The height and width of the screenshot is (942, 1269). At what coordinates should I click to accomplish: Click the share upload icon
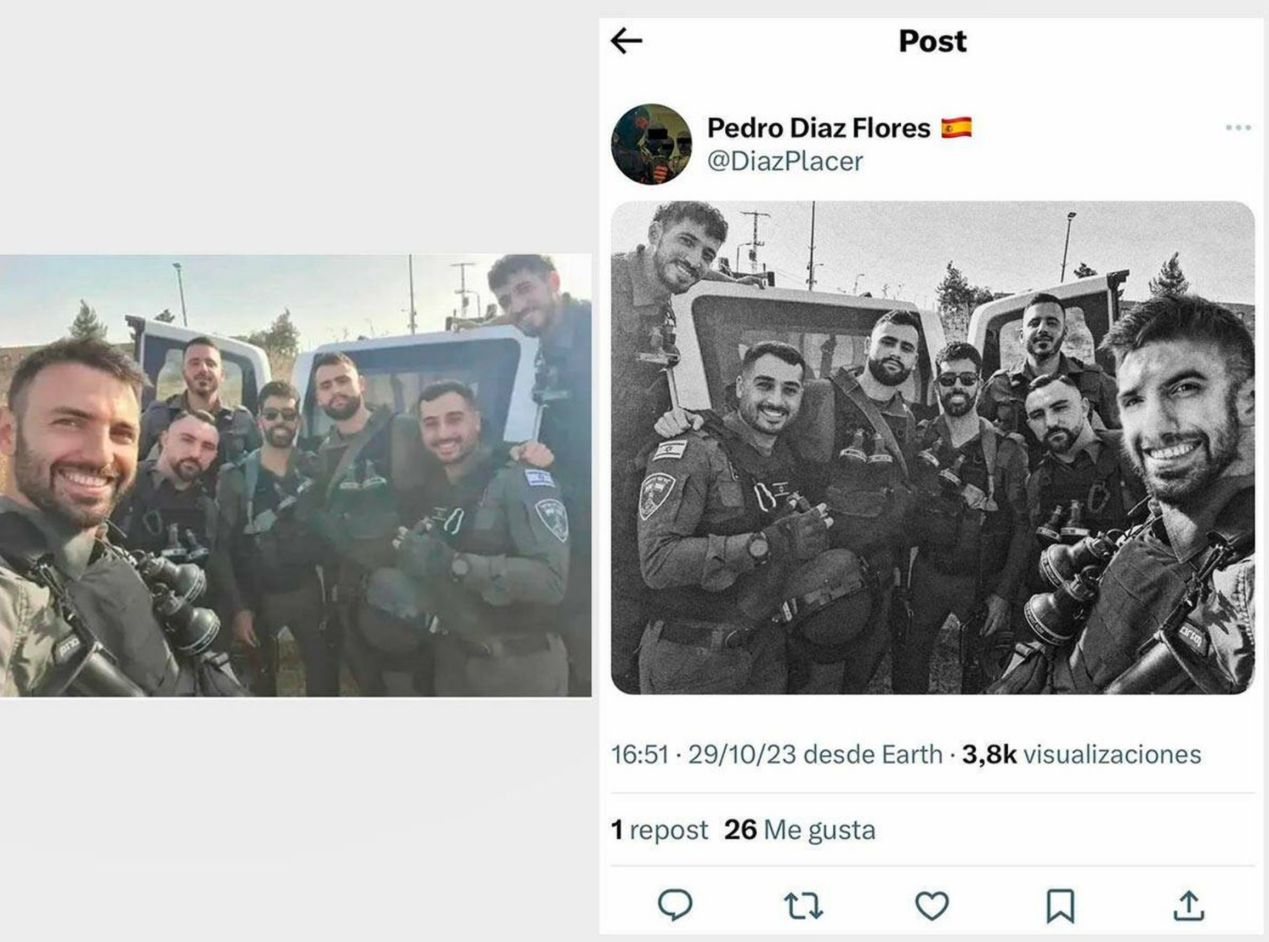1188,905
